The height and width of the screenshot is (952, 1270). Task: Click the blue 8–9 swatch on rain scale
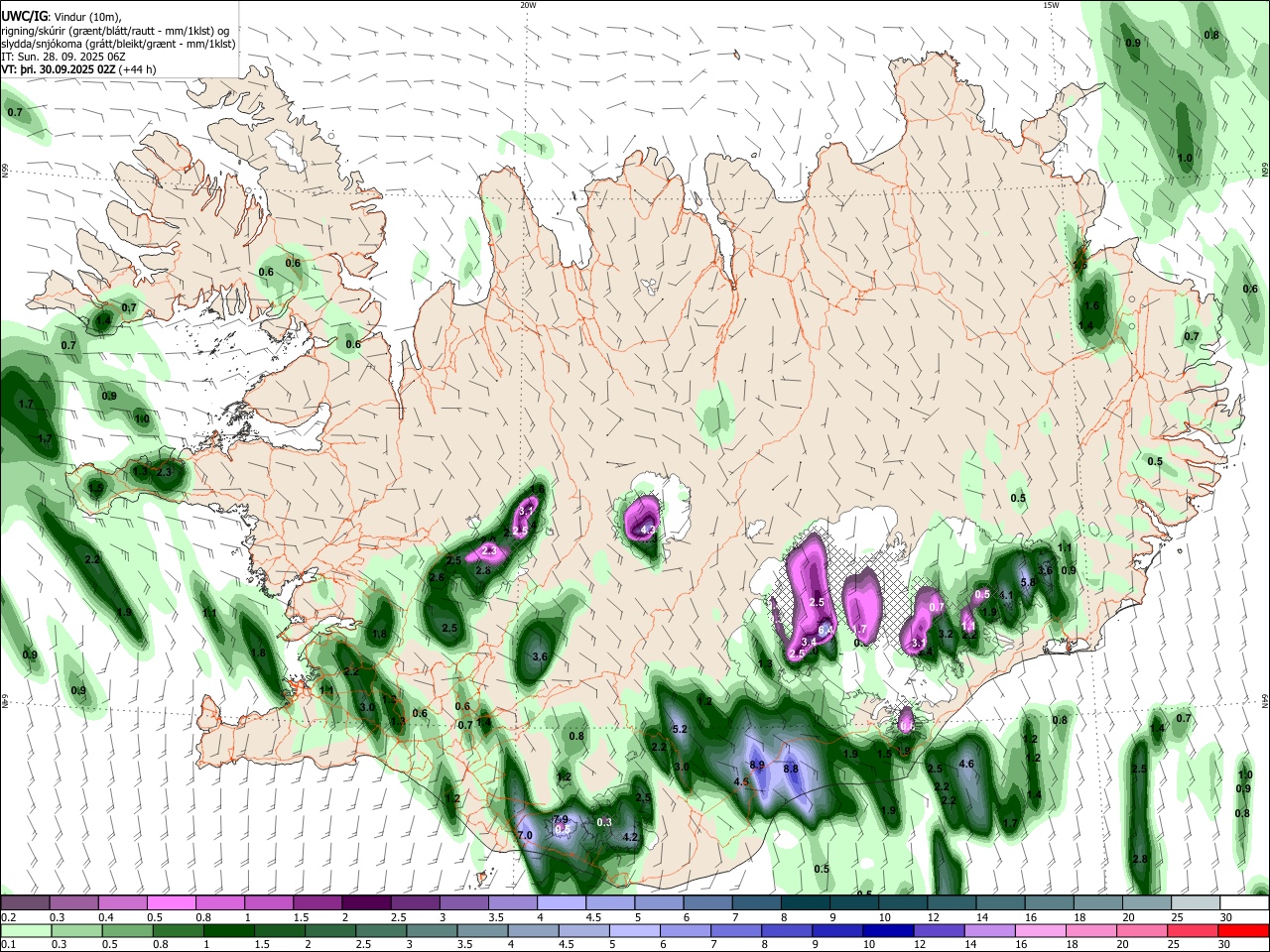(785, 931)
